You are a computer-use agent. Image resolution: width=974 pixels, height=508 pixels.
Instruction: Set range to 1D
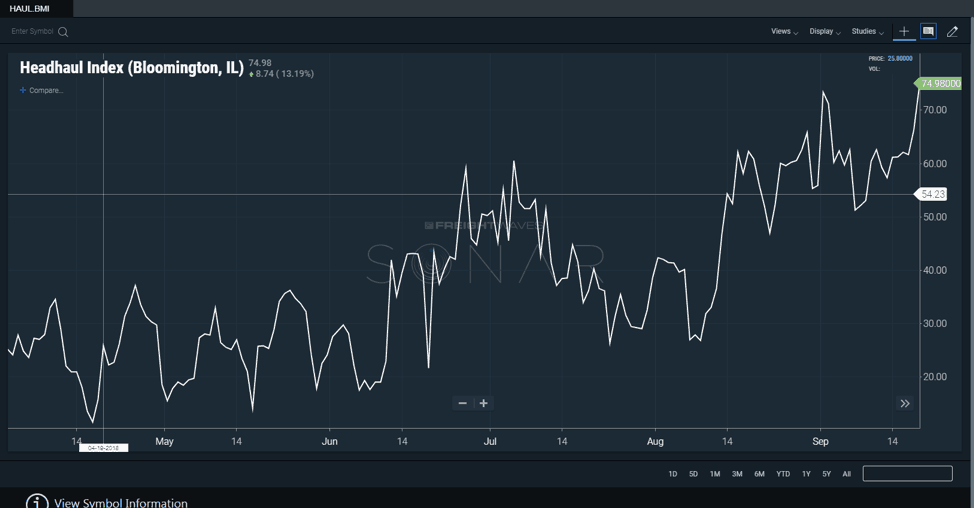coord(673,474)
